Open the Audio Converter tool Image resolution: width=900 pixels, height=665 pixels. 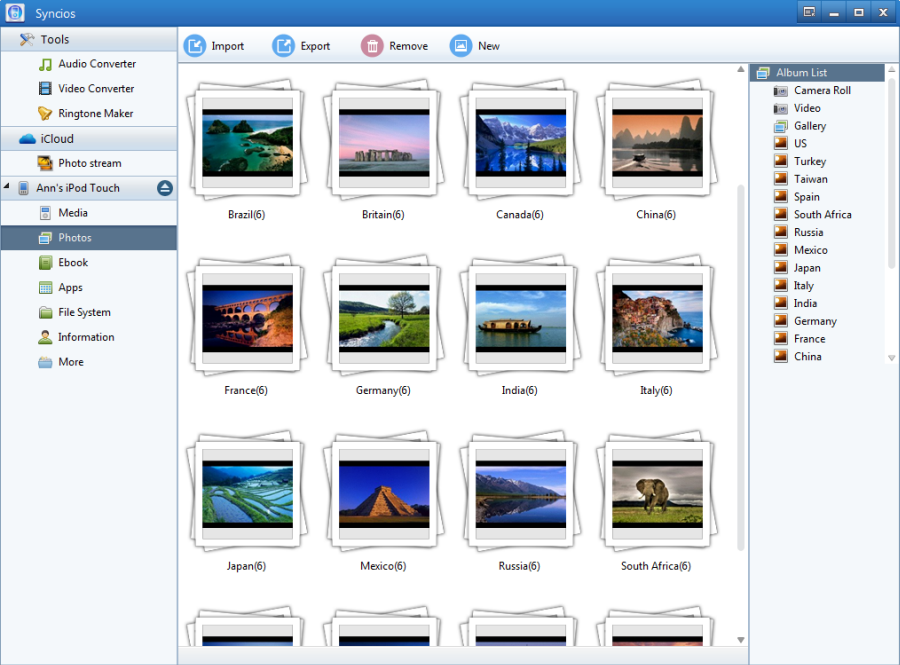pos(88,64)
